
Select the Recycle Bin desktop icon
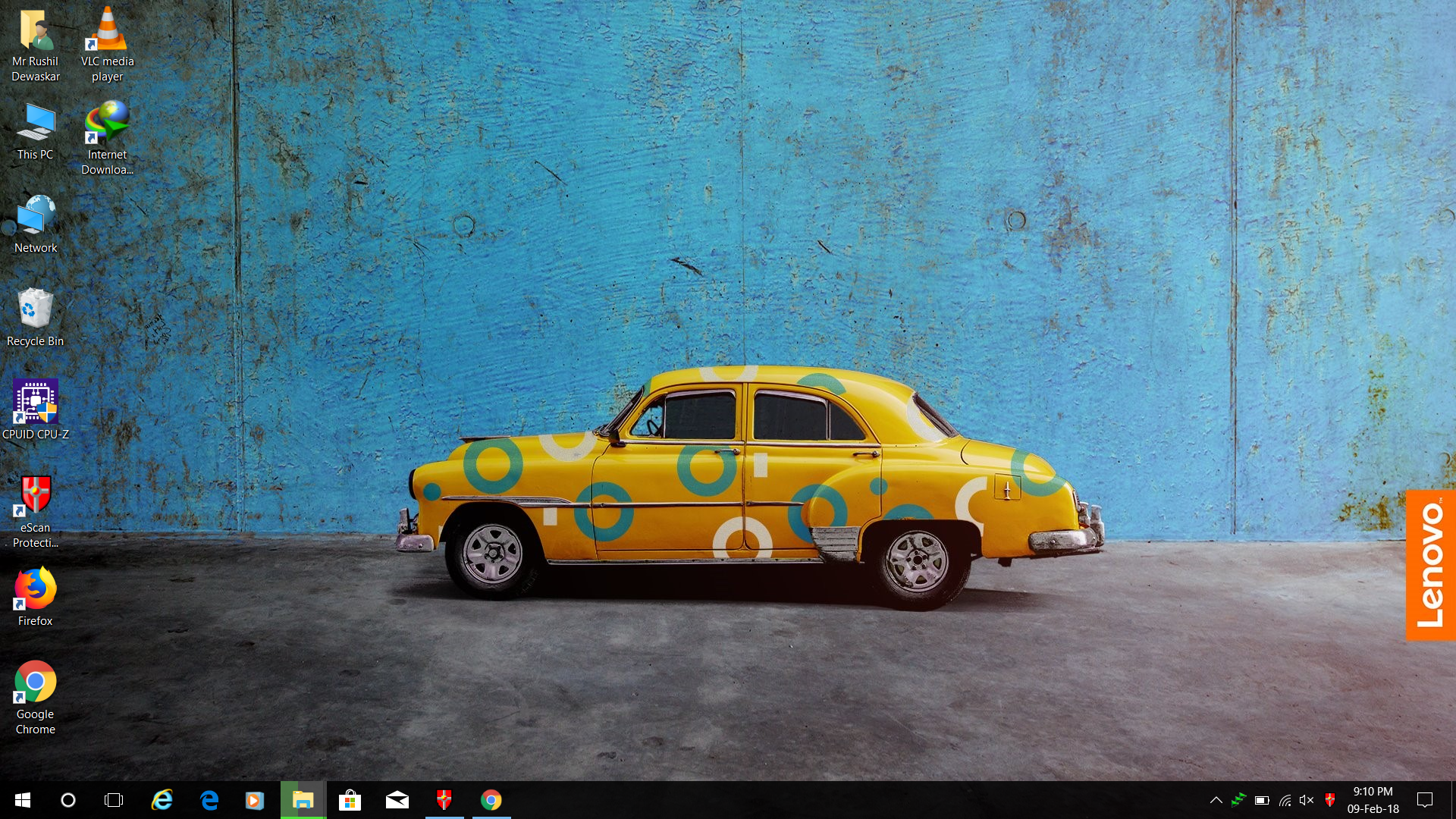click(35, 318)
